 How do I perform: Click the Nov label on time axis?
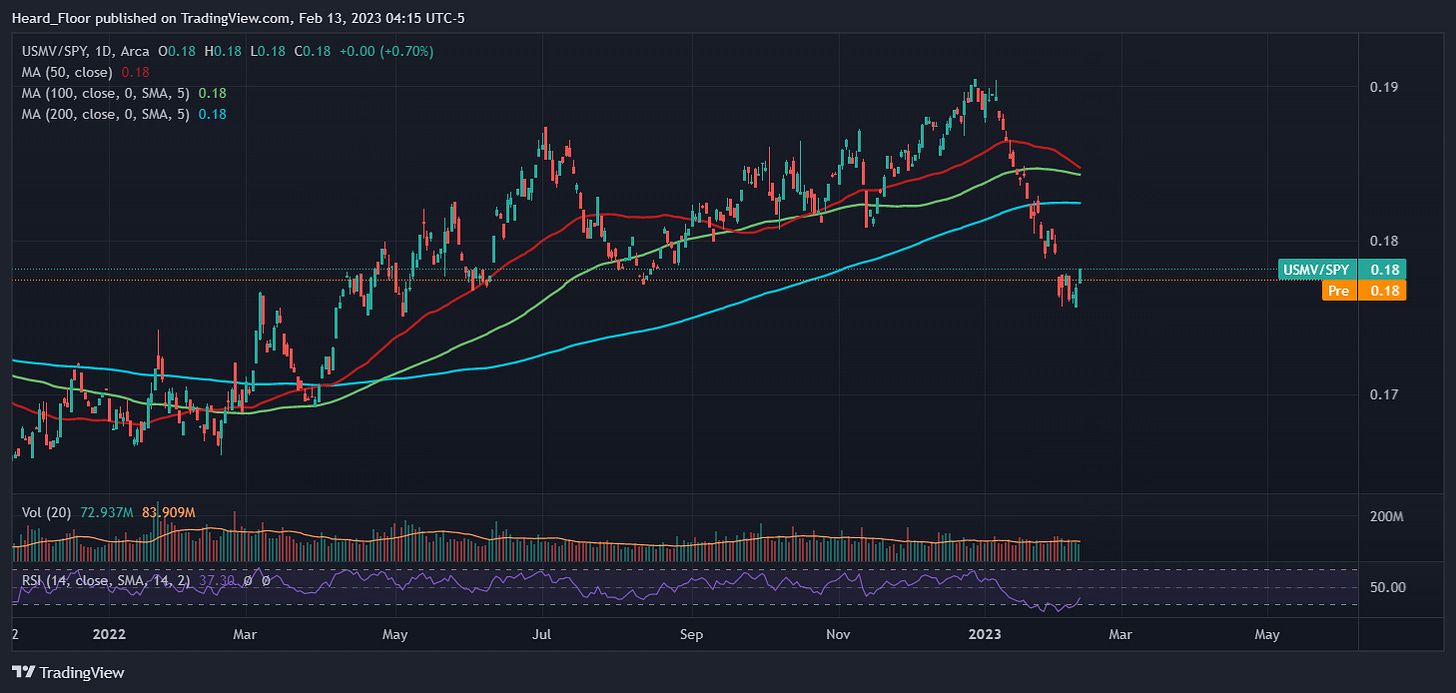[x=839, y=634]
